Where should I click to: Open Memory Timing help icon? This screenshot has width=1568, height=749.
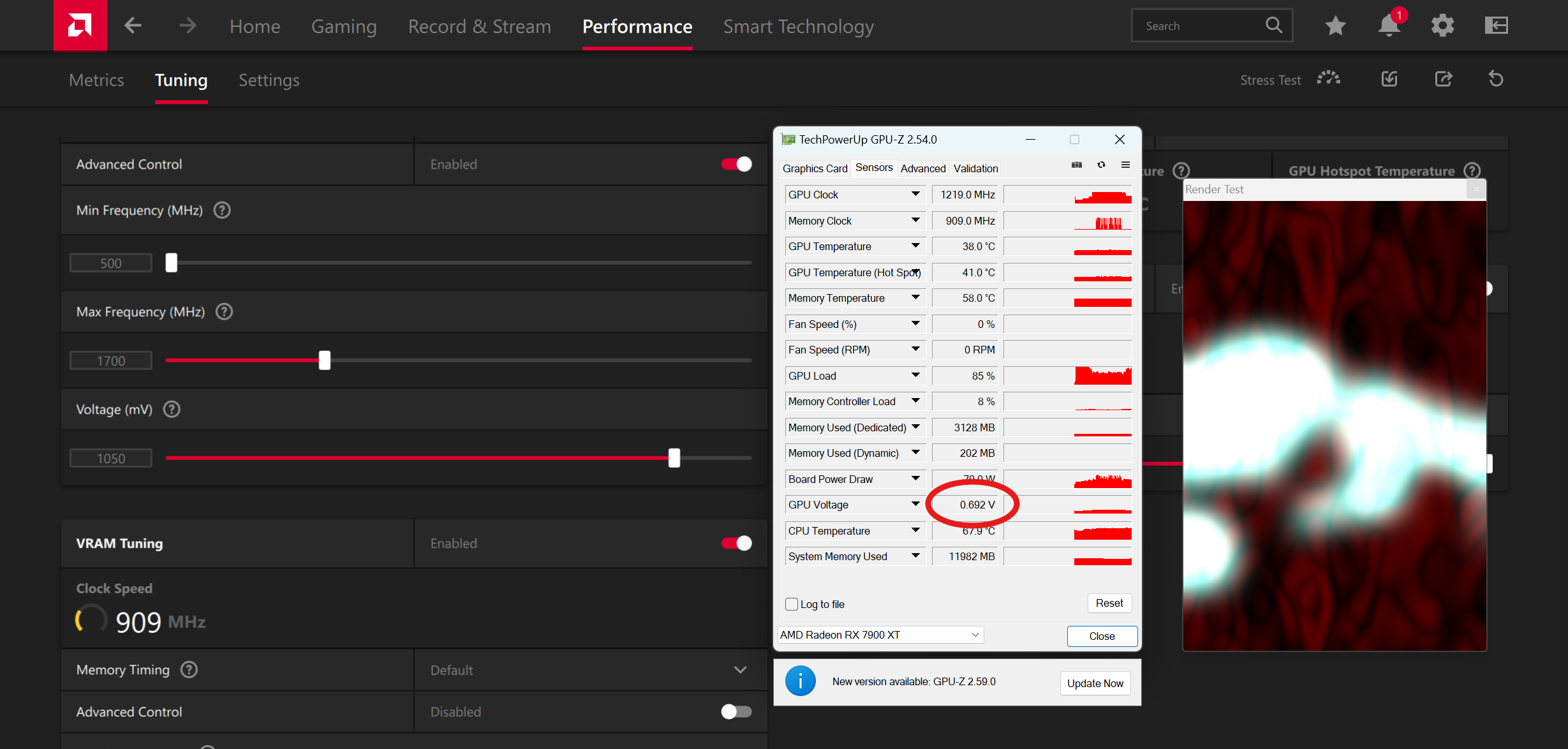pyautogui.click(x=189, y=669)
